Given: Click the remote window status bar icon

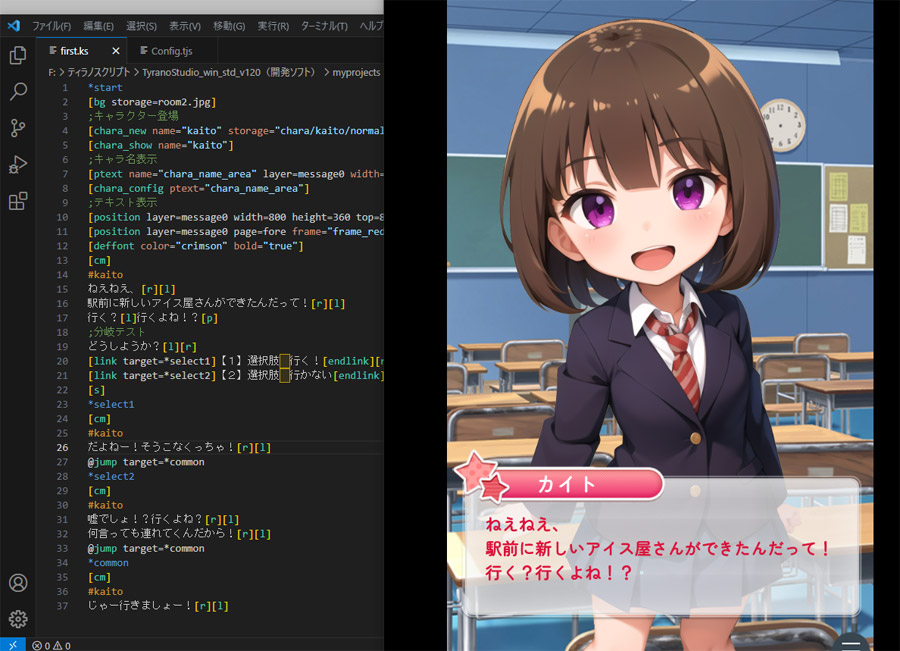Looking at the screenshot, I should [x=13, y=645].
